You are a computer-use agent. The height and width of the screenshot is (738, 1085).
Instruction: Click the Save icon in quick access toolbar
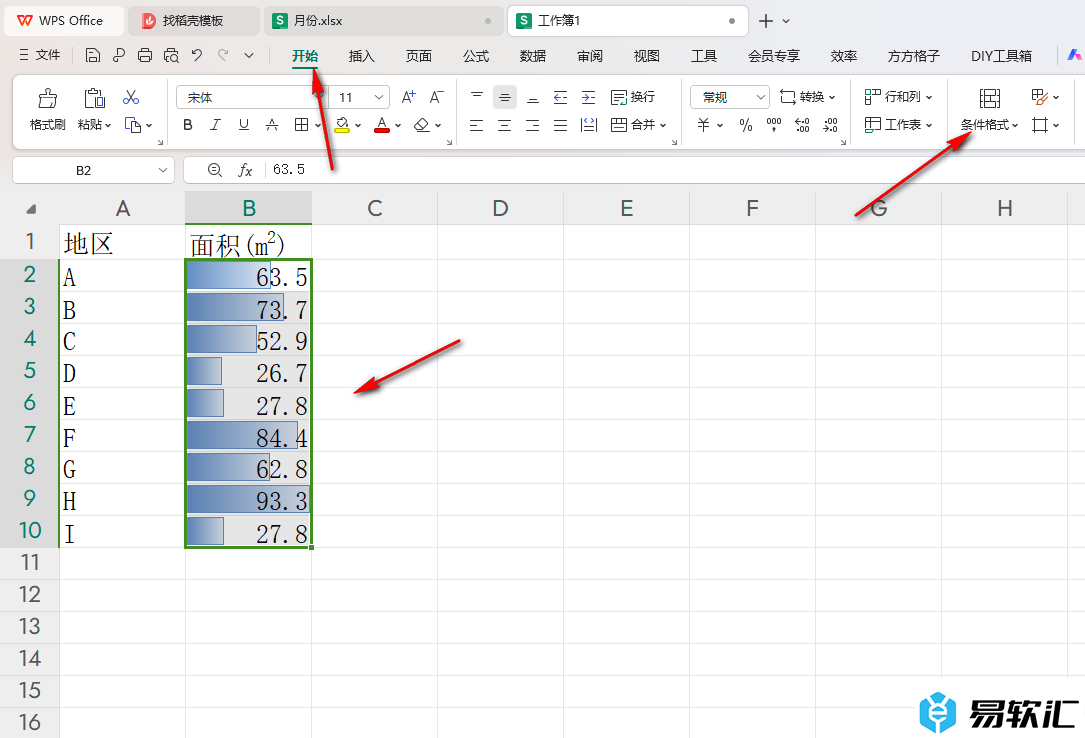pyautogui.click(x=93, y=55)
